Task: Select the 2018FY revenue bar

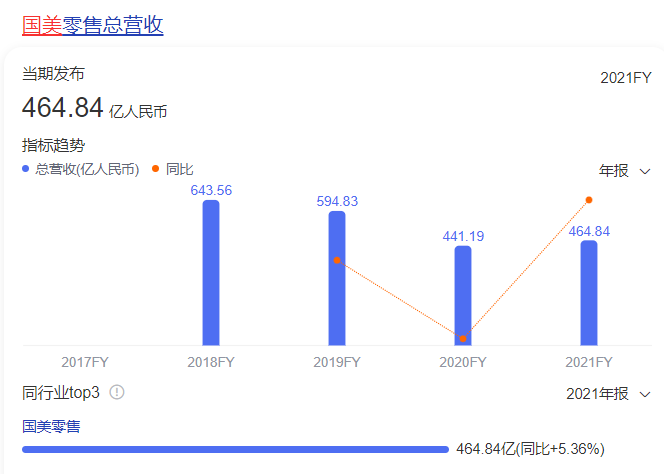Action: point(211,273)
